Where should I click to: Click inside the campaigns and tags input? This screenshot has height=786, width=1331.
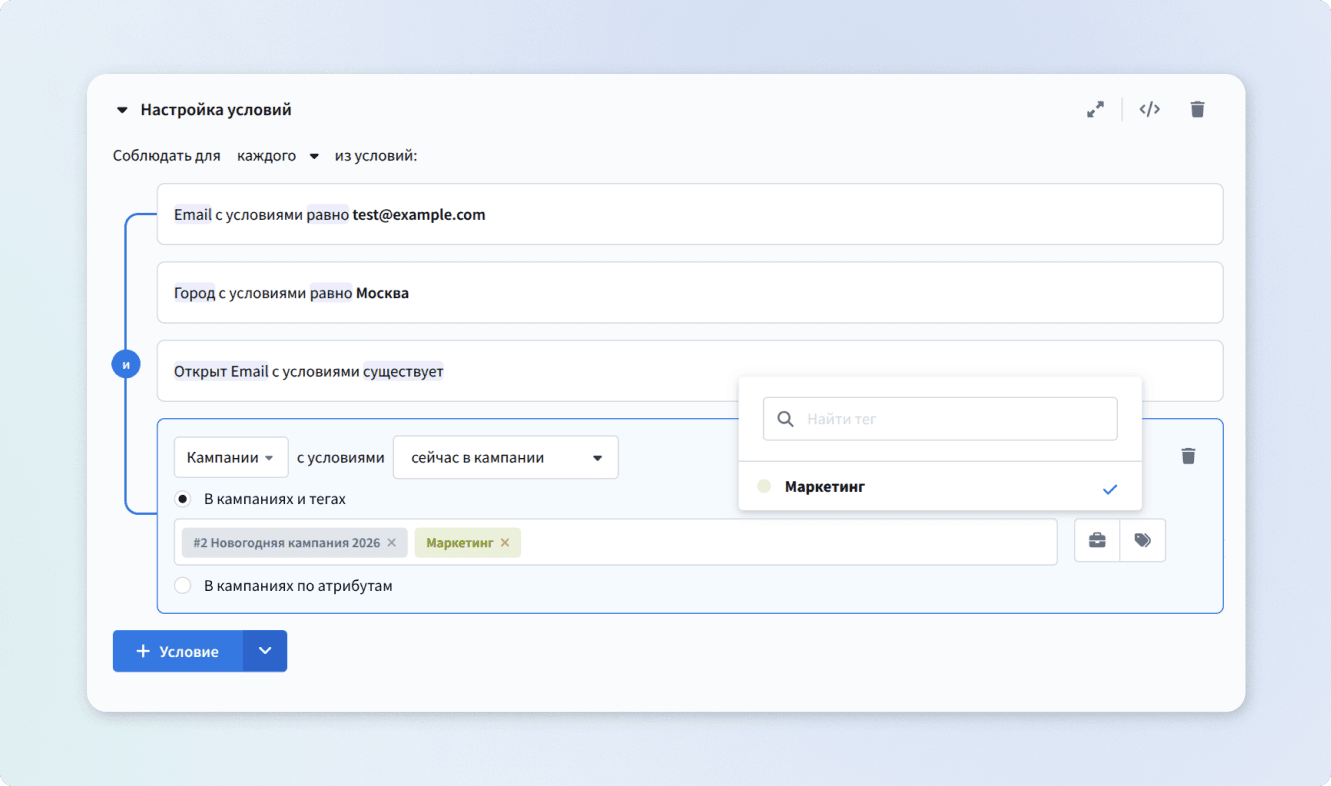point(615,542)
